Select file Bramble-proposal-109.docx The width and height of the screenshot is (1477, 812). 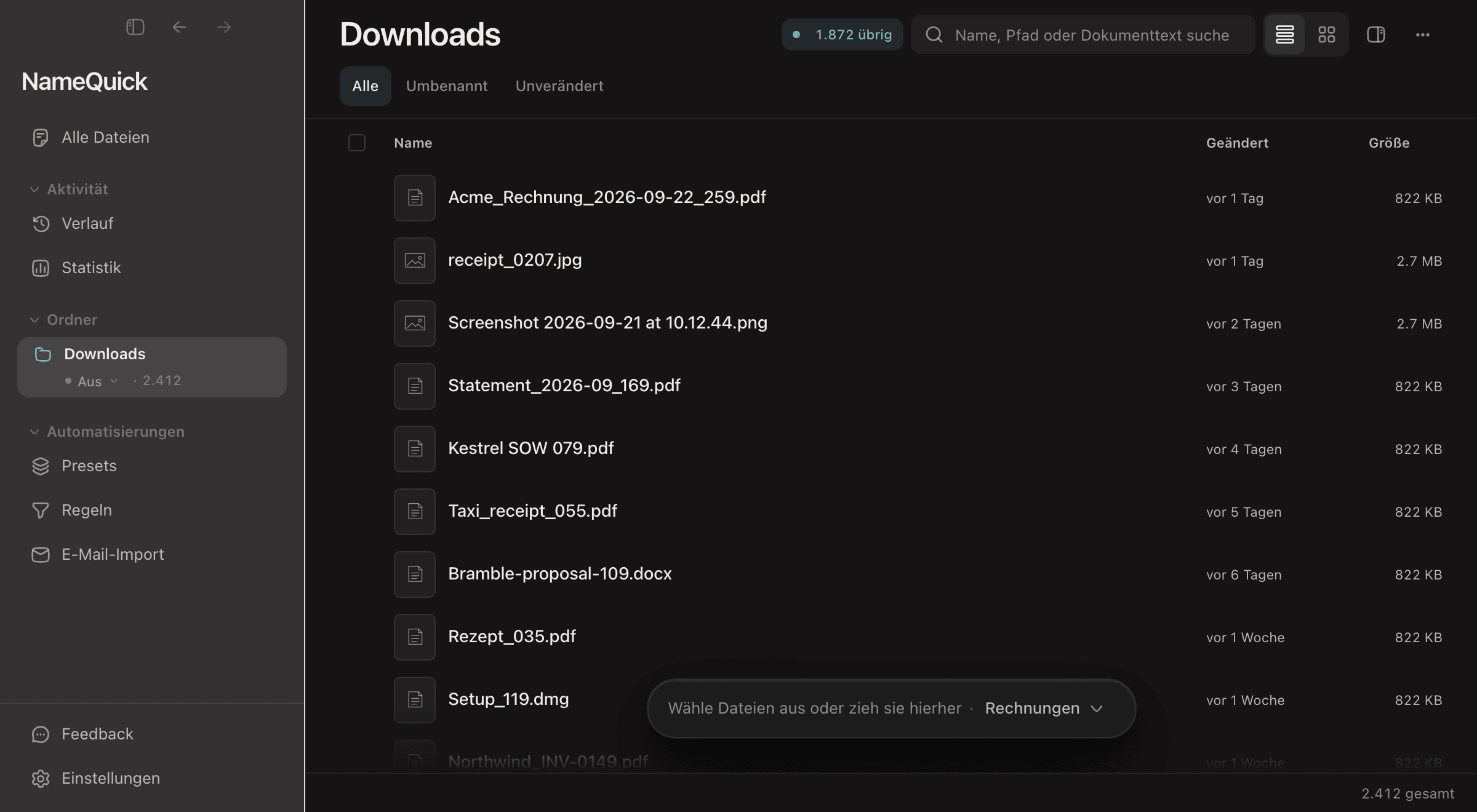pos(559,574)
